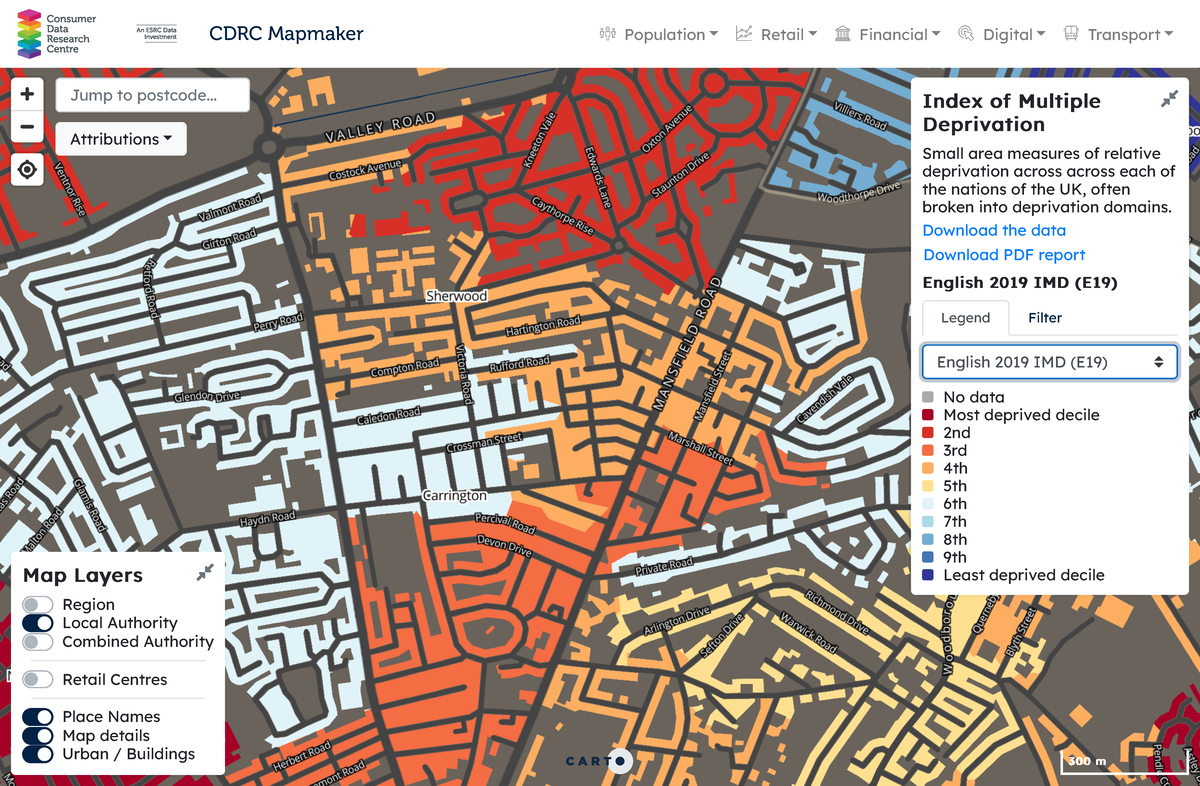Collapse the Map Layers panel
This screenshot has width=1200, height=786.
click(x=205, y=571)
